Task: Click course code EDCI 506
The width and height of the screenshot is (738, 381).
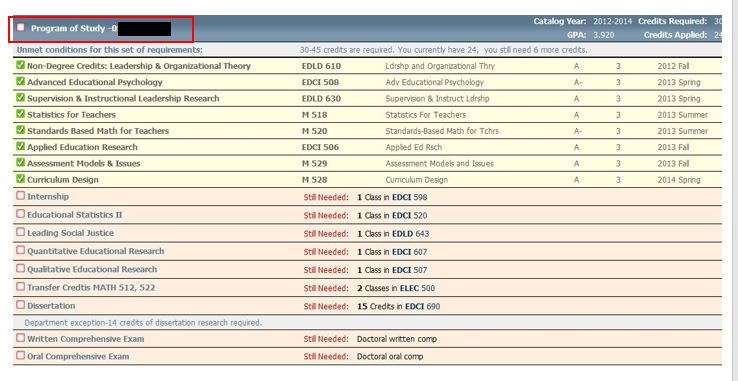Action: pos(320,147)
